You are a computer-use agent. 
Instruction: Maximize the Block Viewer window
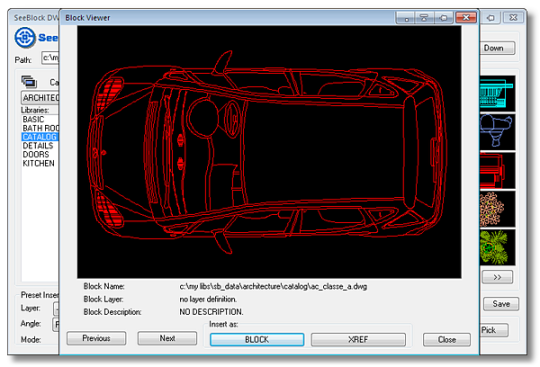point(444,18)
